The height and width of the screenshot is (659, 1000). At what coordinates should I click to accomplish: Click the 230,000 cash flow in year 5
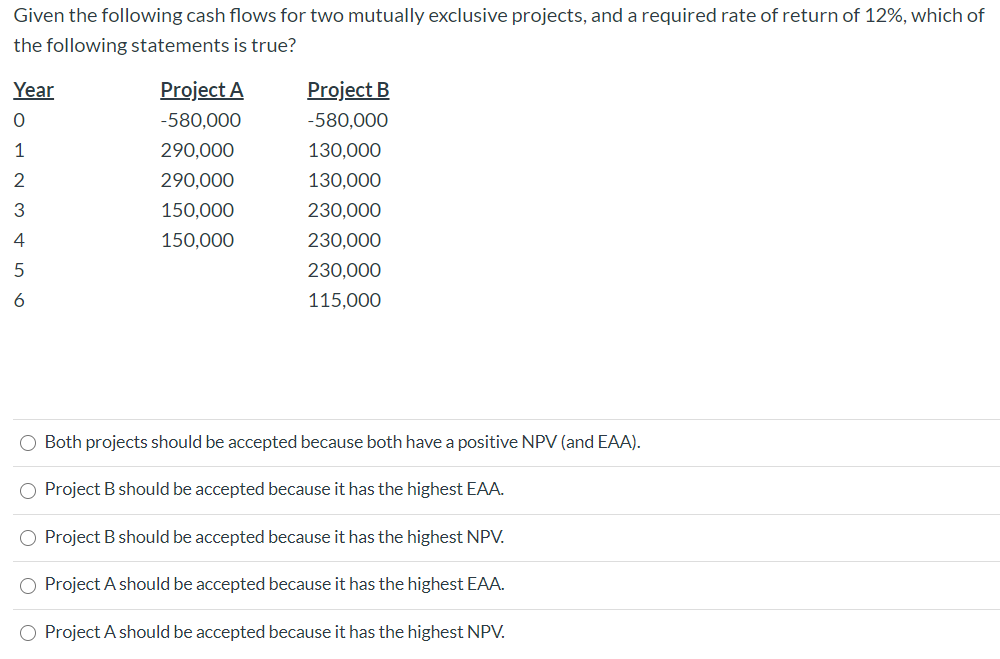pos(350,270)
